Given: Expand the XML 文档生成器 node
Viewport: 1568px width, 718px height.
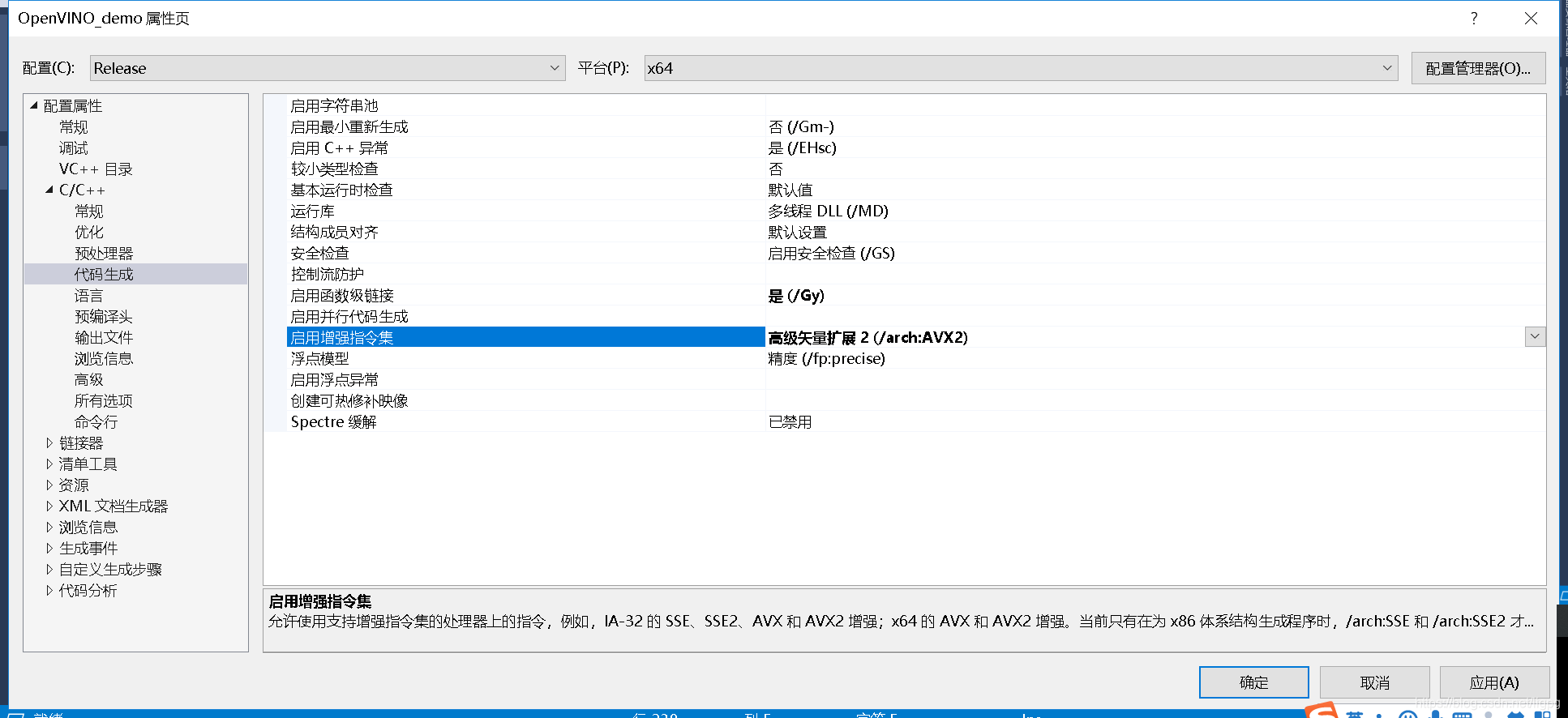Looking at the screenshot, I should [x=49, y=506].
